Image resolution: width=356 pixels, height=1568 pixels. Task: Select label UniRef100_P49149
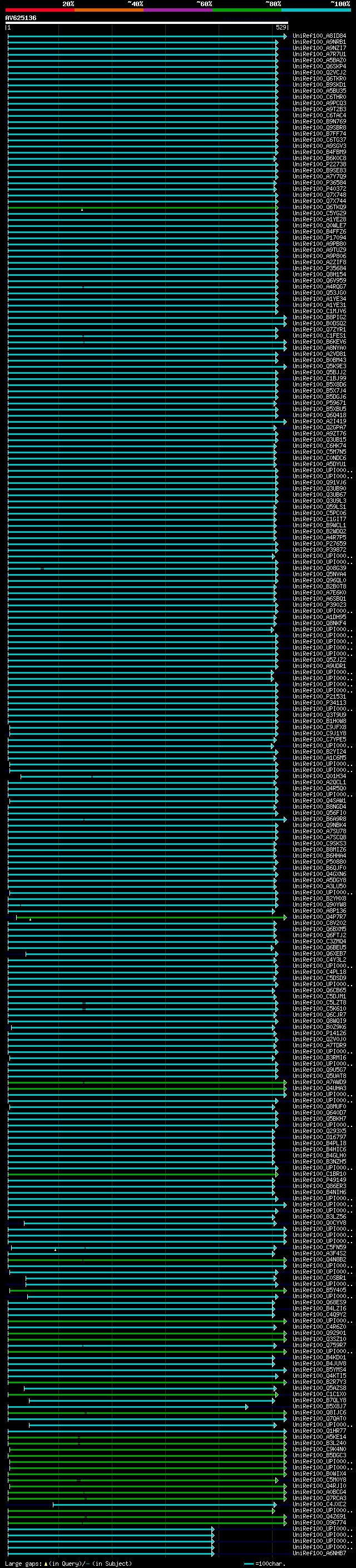(319, 1180)
